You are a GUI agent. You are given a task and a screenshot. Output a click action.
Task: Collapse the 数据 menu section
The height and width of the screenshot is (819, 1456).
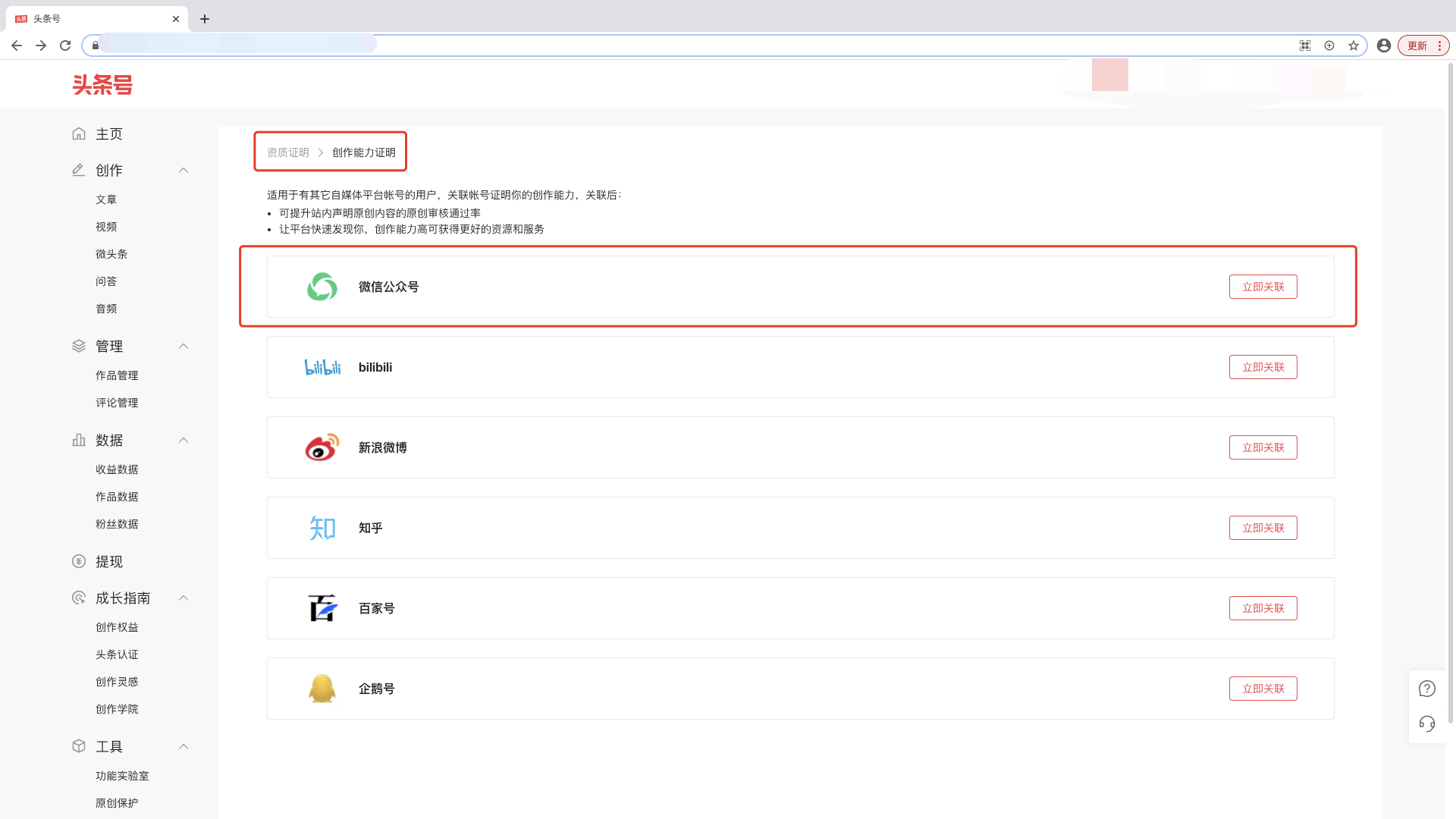pos(184,440)
